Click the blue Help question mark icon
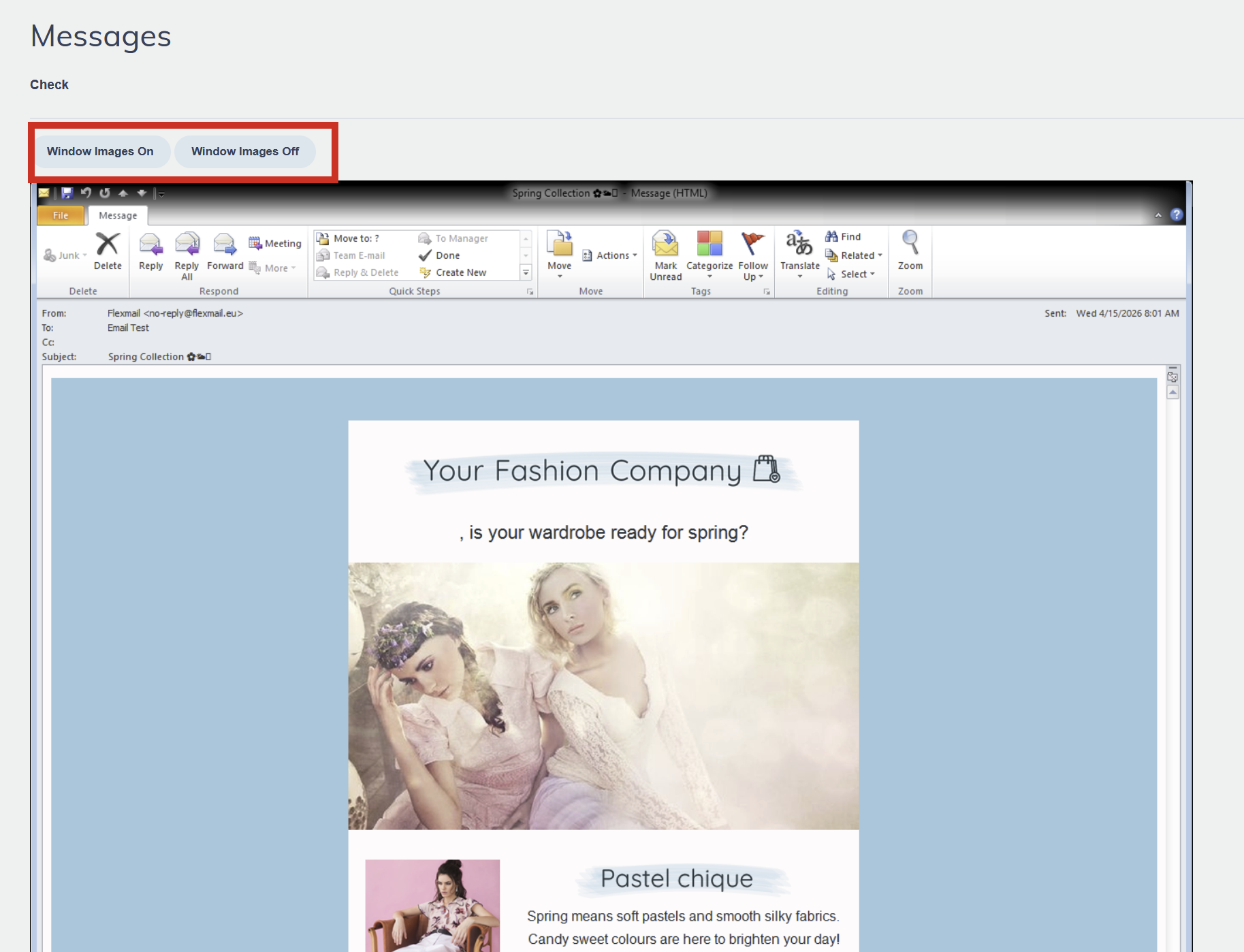This screenshot has height=952, width=1244. click(1177, 215)
